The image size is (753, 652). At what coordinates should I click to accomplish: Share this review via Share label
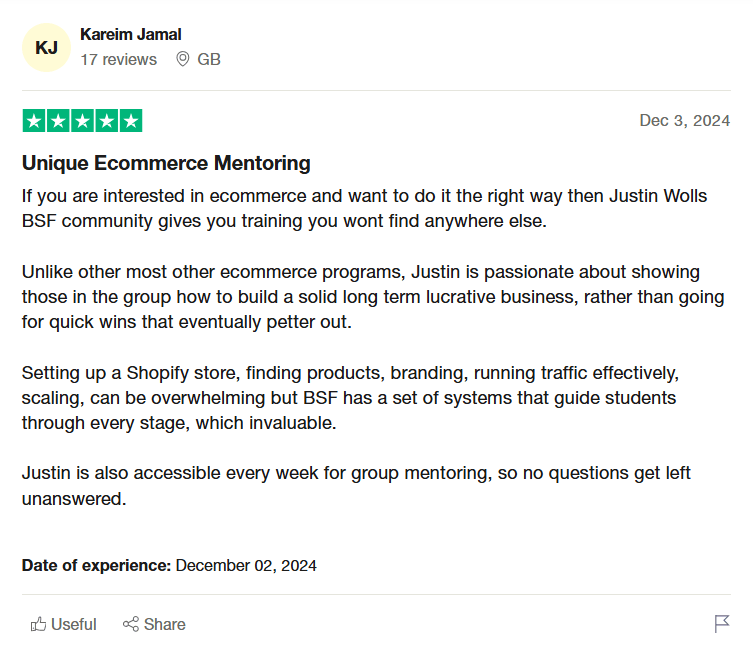coord(165,624)
